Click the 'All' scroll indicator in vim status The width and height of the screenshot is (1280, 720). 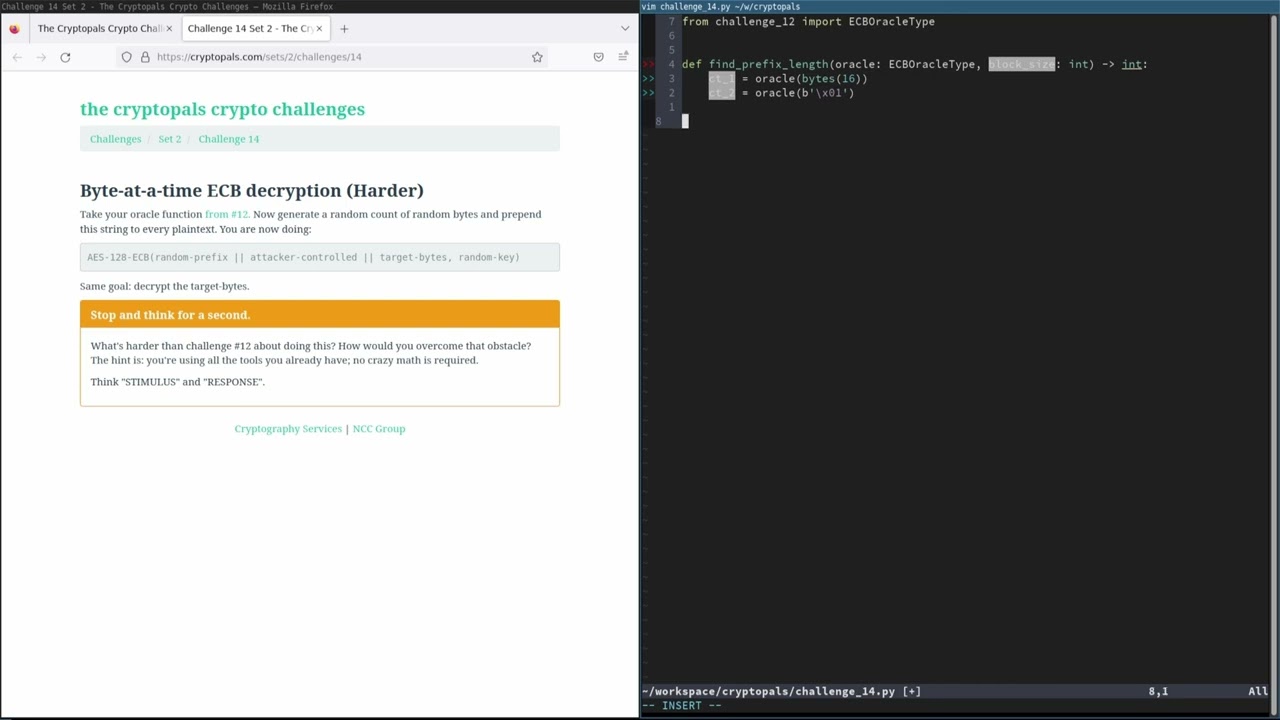click(x=1258, y=691)
